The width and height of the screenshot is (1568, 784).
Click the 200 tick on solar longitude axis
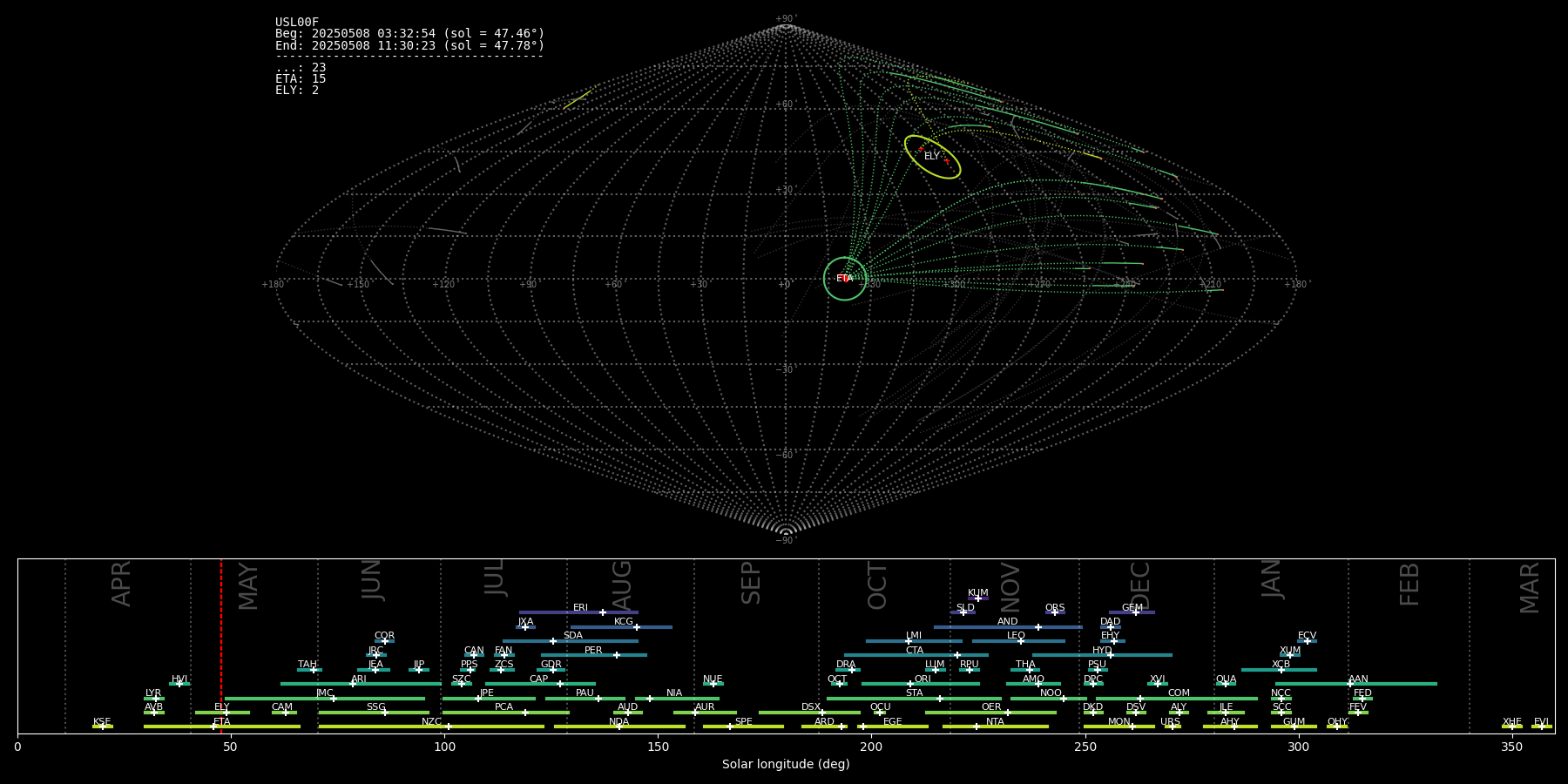click(x=871, y=747)
